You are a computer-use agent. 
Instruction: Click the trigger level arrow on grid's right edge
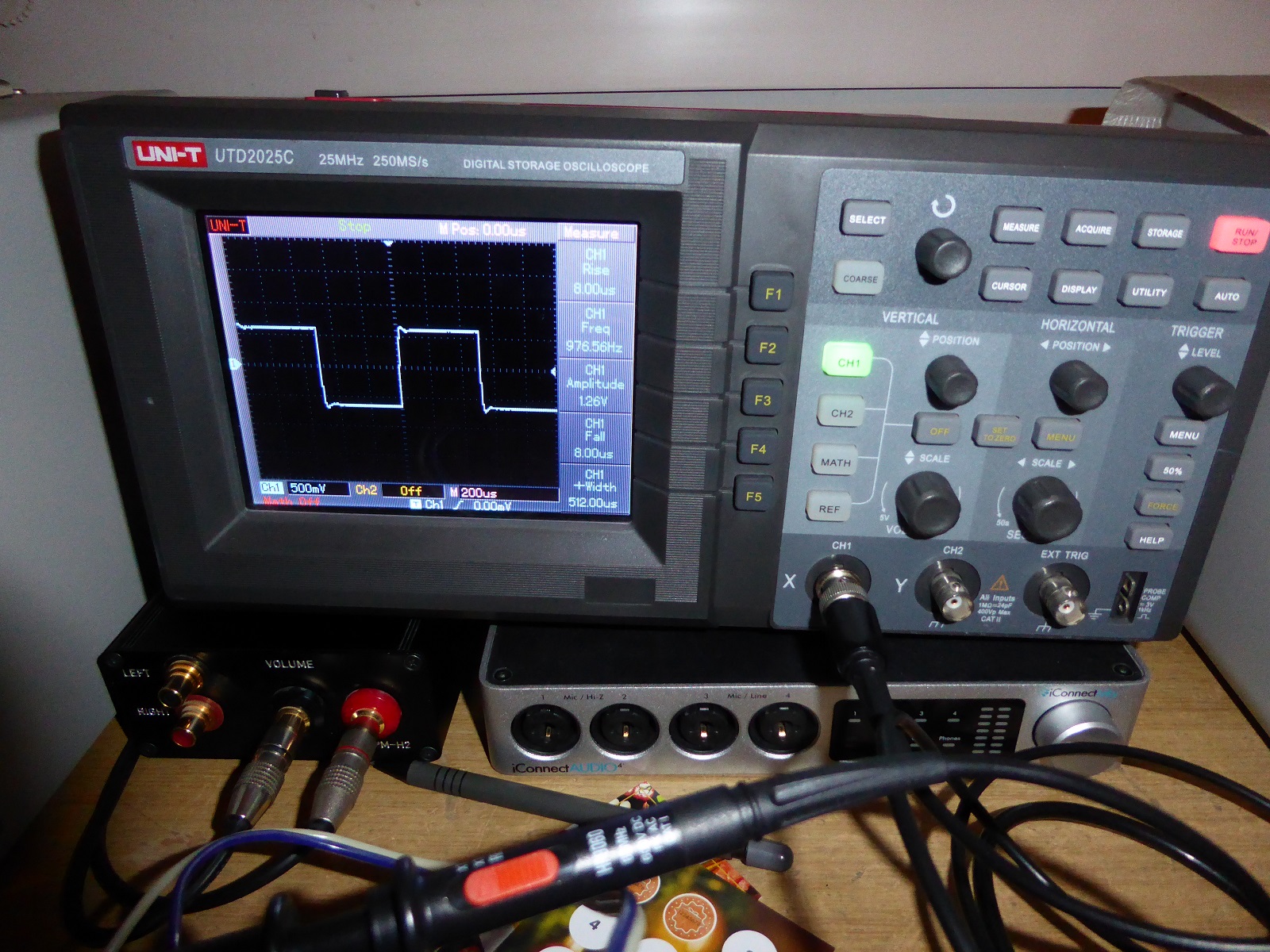[x=553, y=371]
